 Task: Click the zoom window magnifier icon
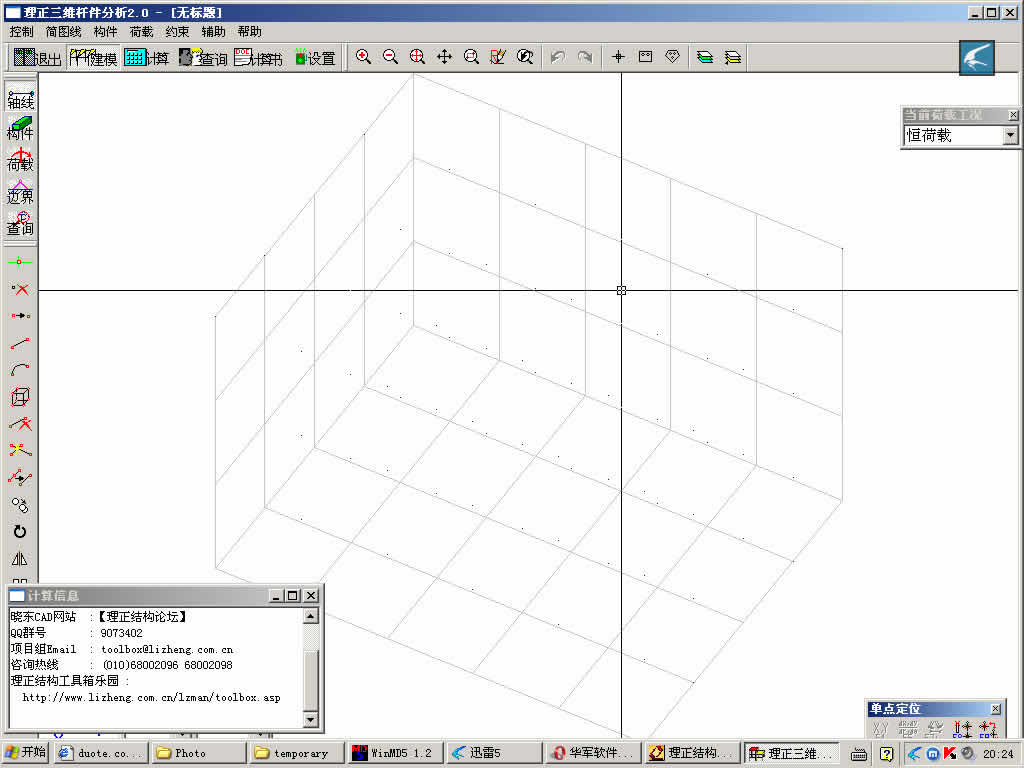(471, 57)
